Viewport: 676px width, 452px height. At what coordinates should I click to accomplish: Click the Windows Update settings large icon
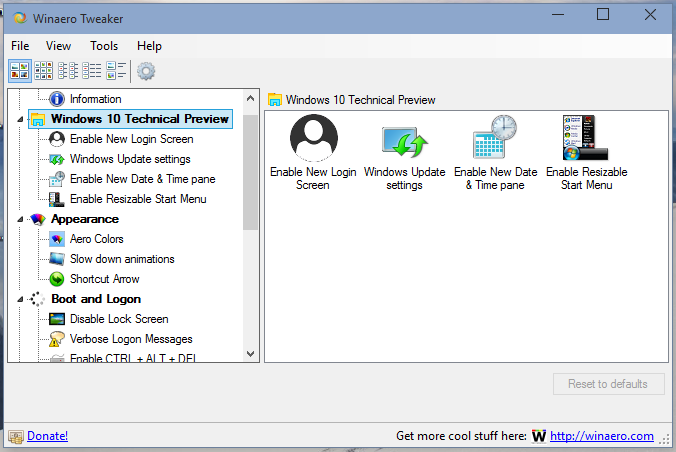pos(404,142)
